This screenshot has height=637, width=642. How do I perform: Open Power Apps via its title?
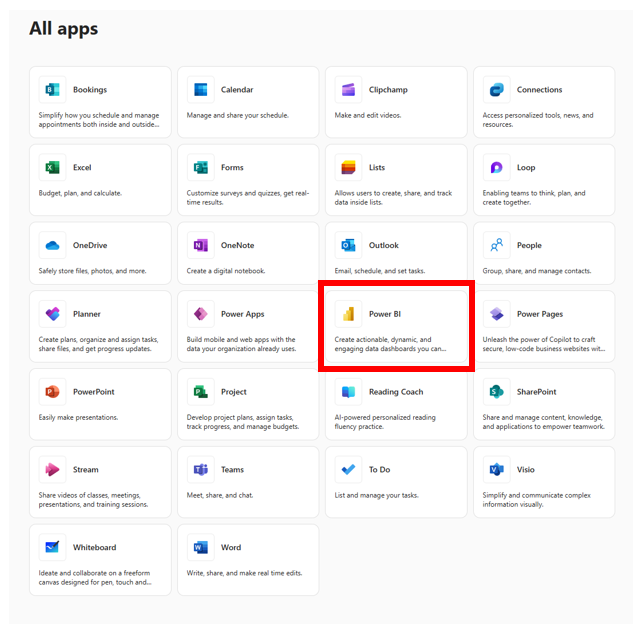click(242, 314)
